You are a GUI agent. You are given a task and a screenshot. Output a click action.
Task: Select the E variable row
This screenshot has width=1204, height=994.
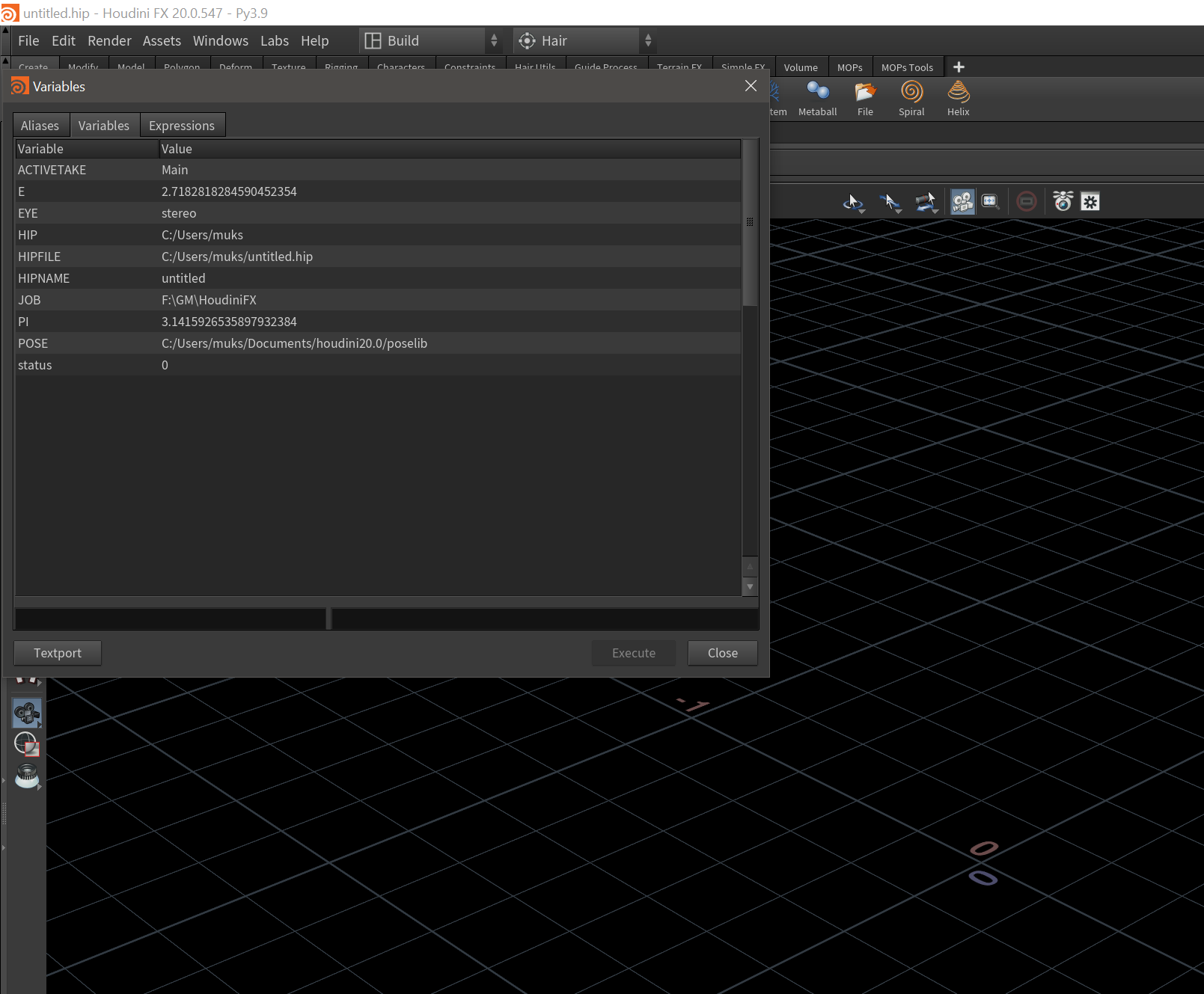pos(378,191)
